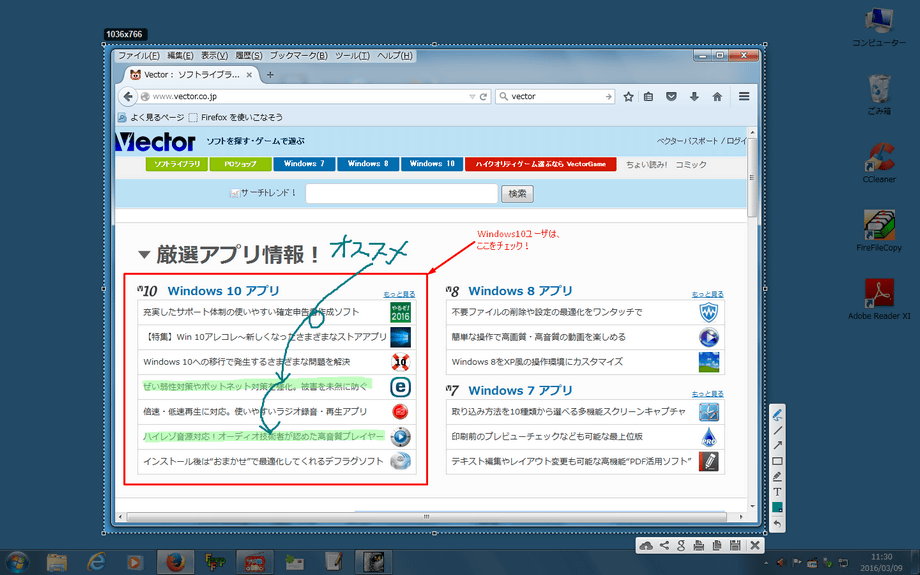920x575 pixels.
Task: Bookmark this page with the star
Action: pyautogui.click(x=628, y=97)
